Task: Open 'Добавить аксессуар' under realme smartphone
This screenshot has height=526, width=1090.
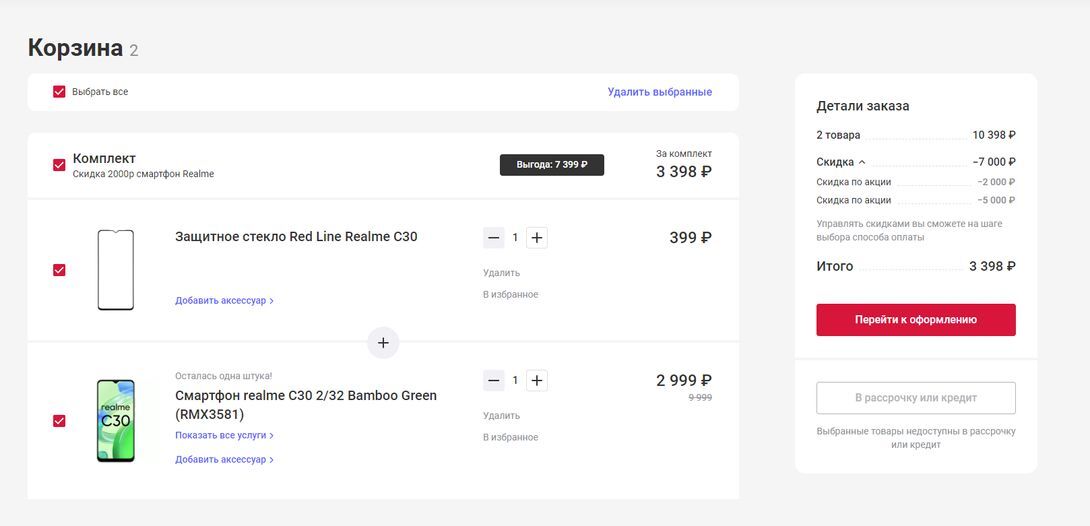Action: pos(224,460)
